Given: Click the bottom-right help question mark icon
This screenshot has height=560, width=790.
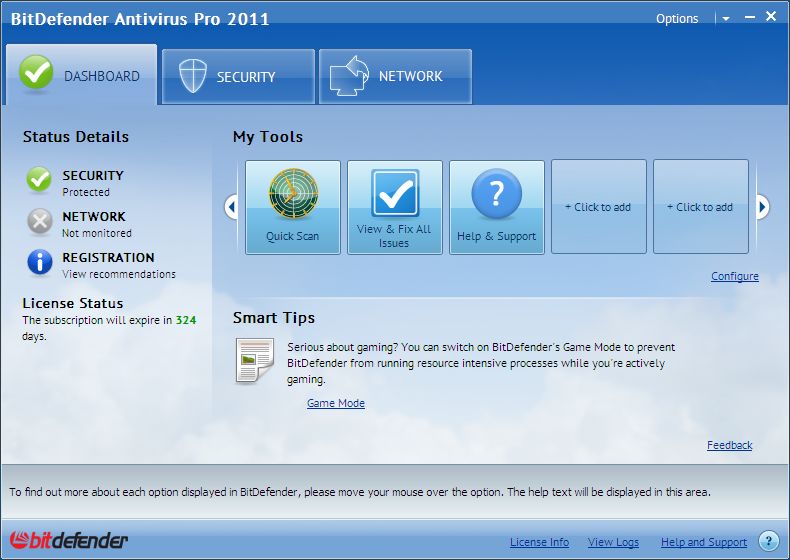Looking at the screenshot, I should (768, 541).
